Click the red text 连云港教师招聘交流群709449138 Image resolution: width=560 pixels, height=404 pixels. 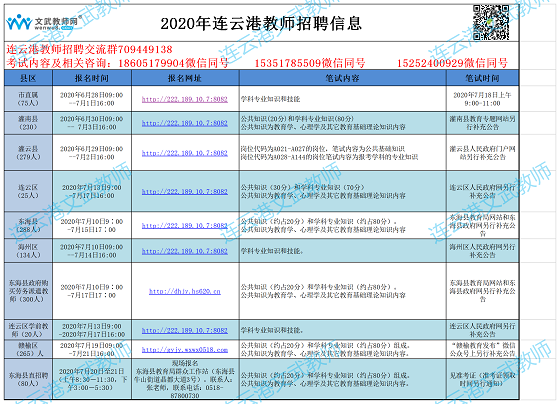coord(89,49)
